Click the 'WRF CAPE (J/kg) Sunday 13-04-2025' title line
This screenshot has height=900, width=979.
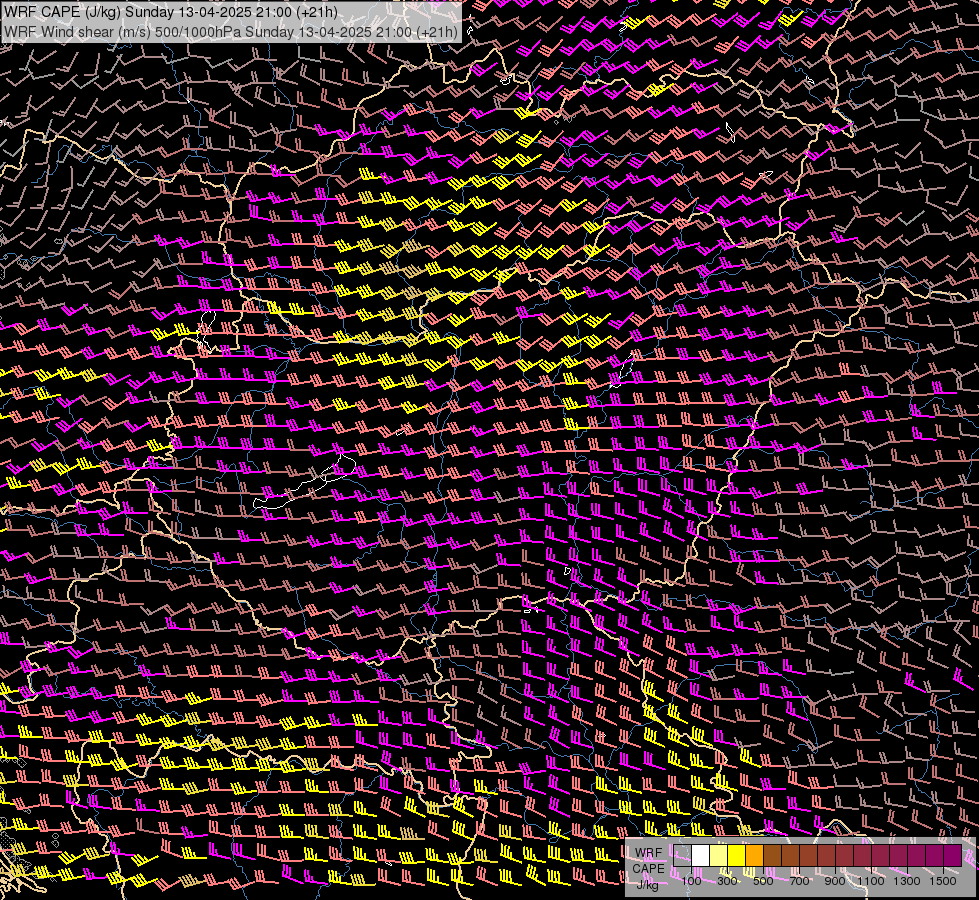point(170,12)
